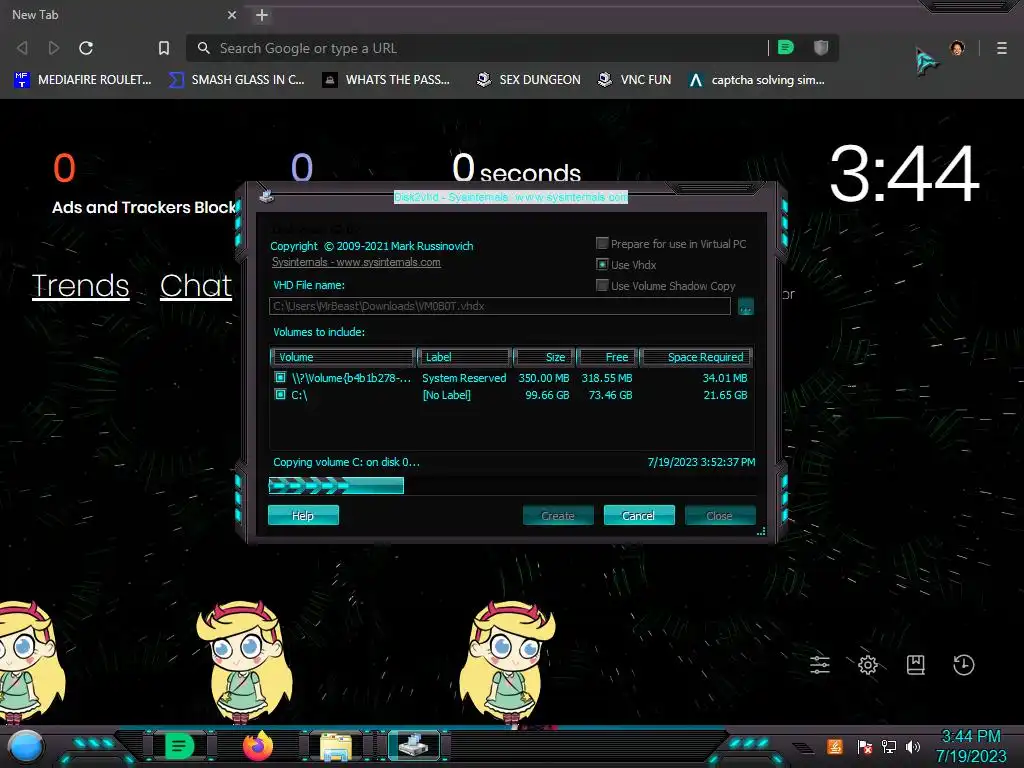
Task: Click the copy progress bar
Action: point(513,485)
